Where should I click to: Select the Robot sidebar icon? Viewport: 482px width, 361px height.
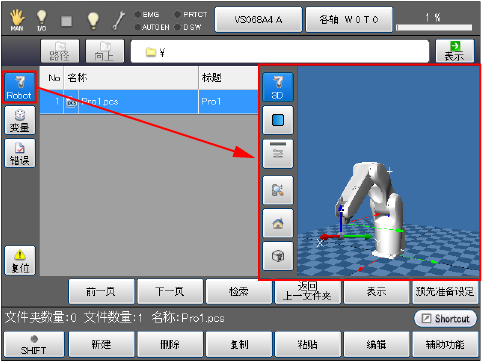[20, 87]
